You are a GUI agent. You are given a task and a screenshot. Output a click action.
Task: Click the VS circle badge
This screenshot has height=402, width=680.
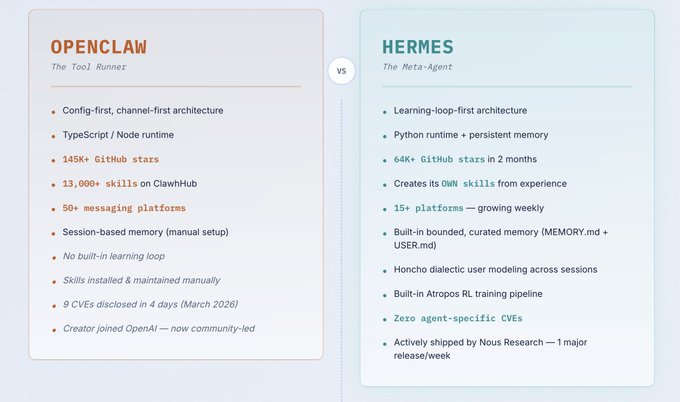click(x=341, y=71)
